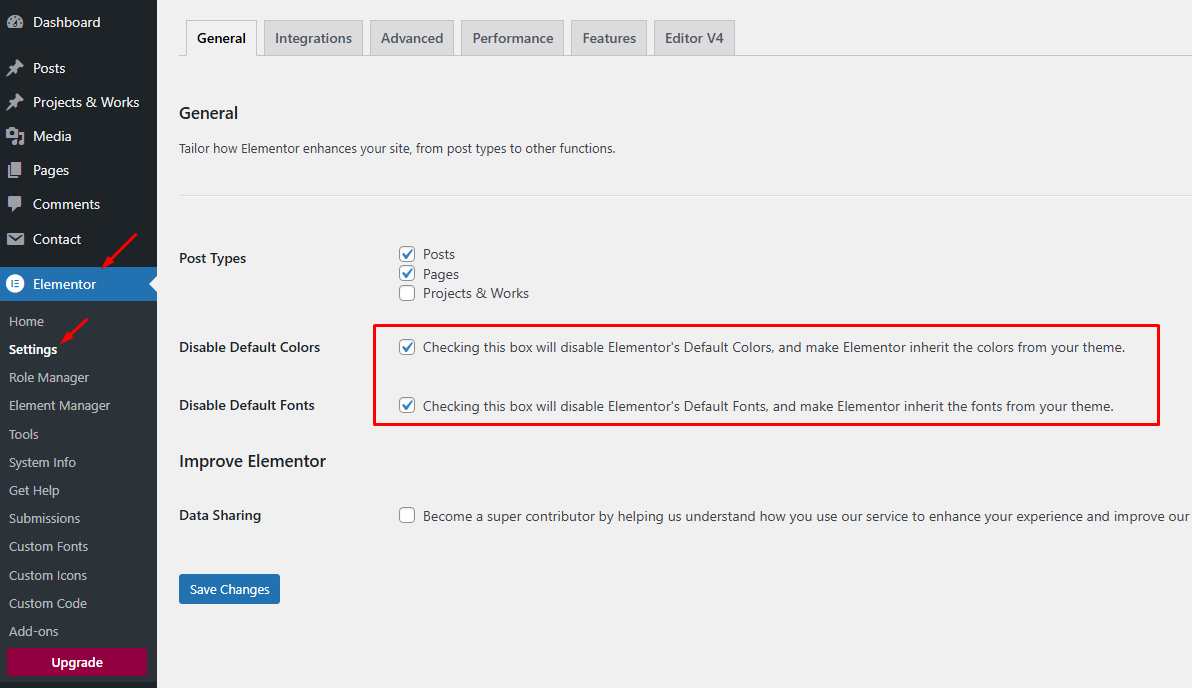Screen dimensions: 1192x688
Task: Open Dashboard from the admin menu
Action: [x=78, y=22]
